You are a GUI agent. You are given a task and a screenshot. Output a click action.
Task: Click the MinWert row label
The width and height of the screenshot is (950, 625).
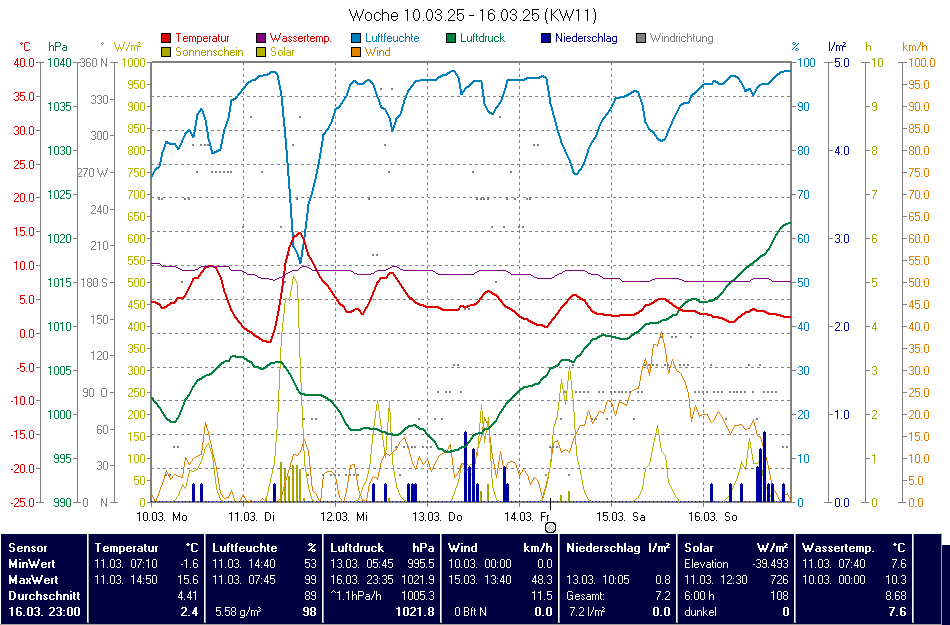32,564
